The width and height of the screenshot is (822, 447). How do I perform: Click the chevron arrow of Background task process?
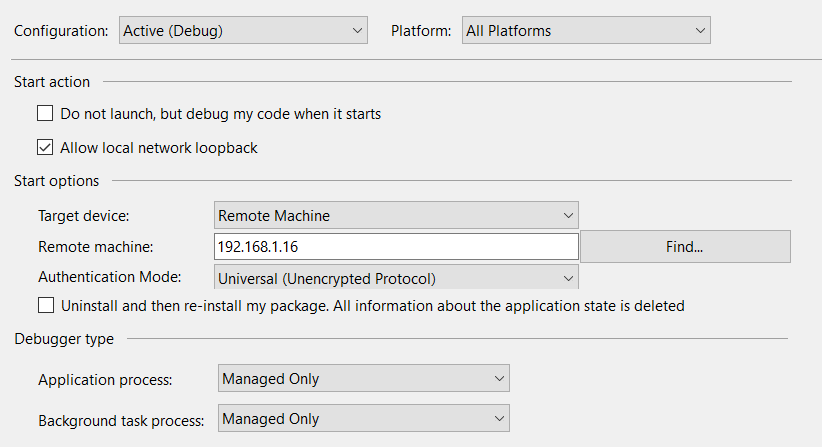499,418
